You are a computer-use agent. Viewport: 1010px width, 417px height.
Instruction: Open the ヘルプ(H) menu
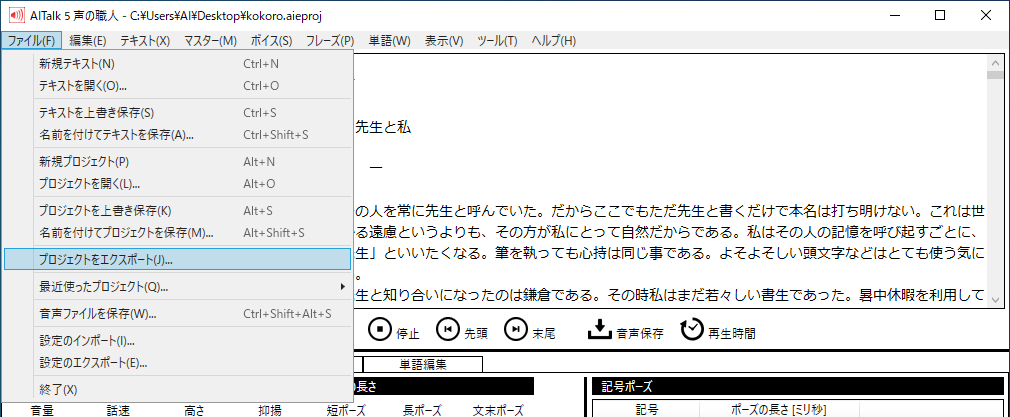(x=553, y=41)
